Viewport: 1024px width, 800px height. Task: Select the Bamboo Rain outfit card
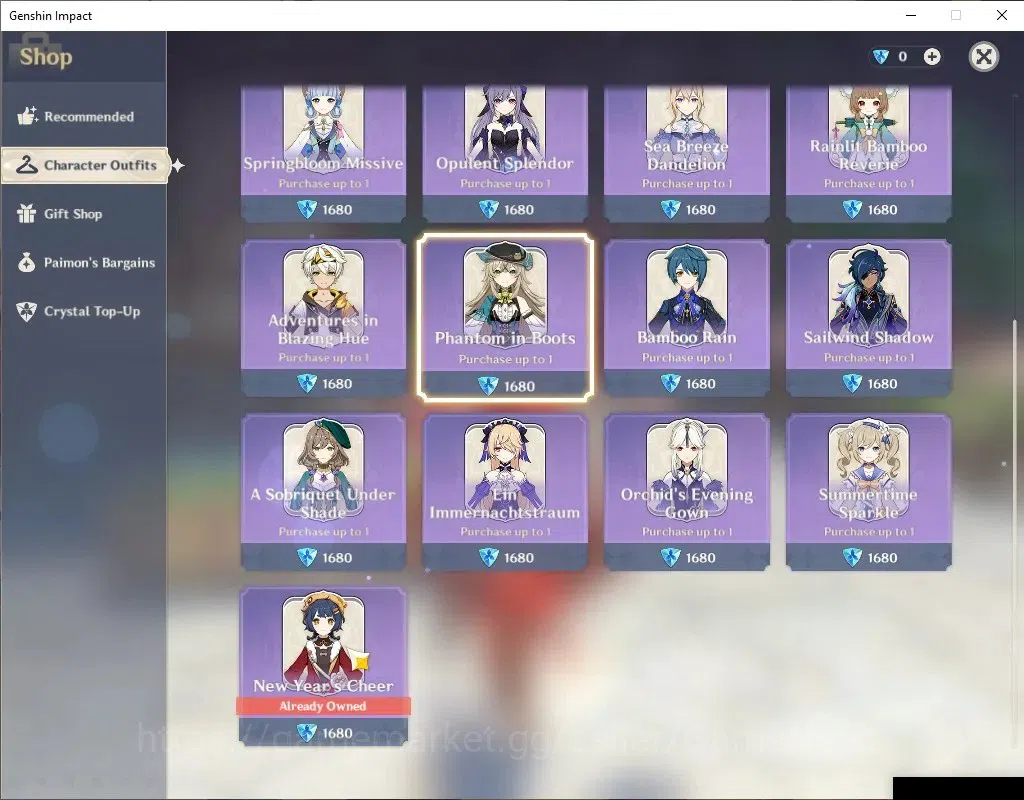[x=686, y=318]
